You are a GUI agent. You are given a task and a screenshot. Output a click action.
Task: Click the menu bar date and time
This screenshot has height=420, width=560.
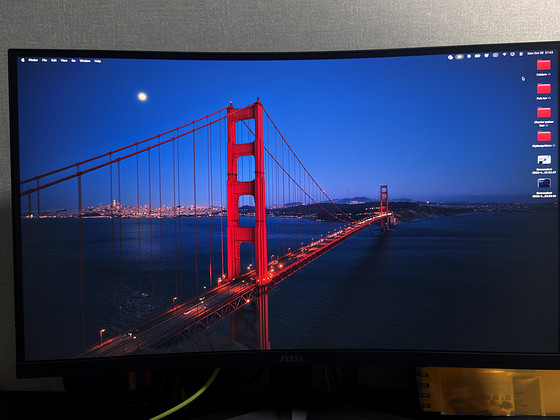(x=540, y=53)
